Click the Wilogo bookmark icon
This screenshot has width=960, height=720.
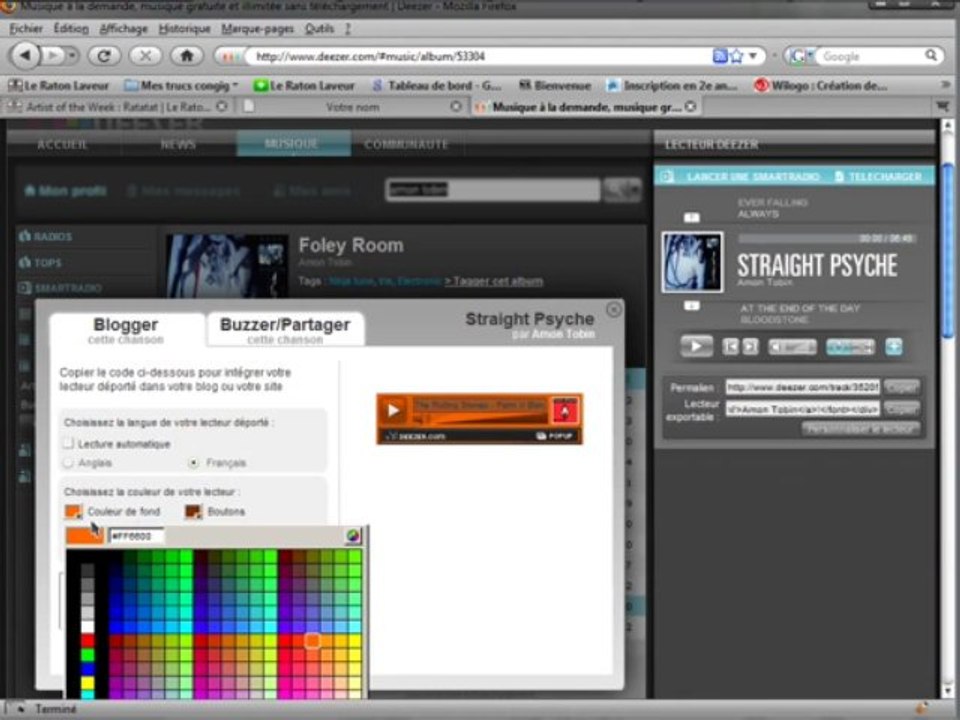[x=761, y=85]
